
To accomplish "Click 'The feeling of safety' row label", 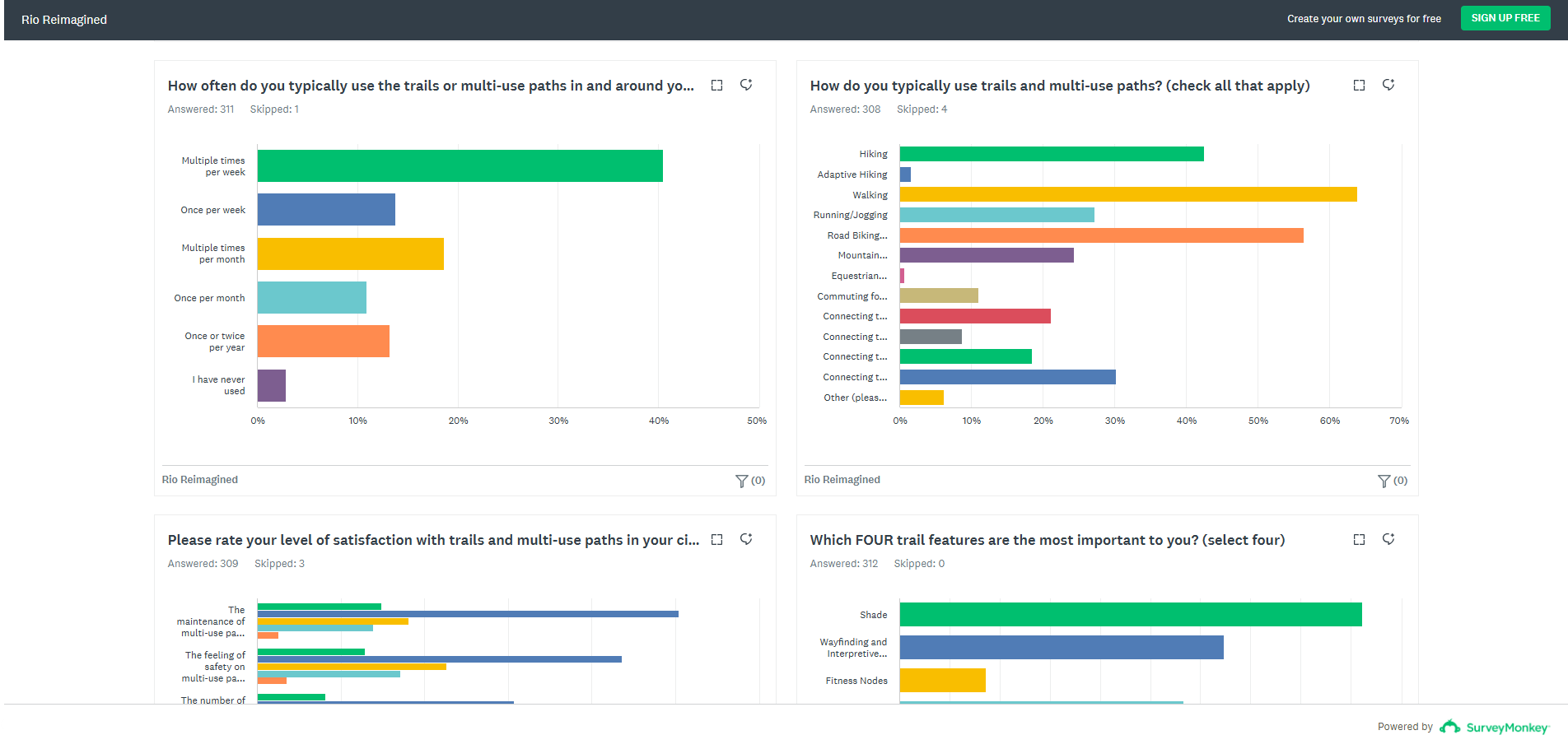I will point(213,667).
